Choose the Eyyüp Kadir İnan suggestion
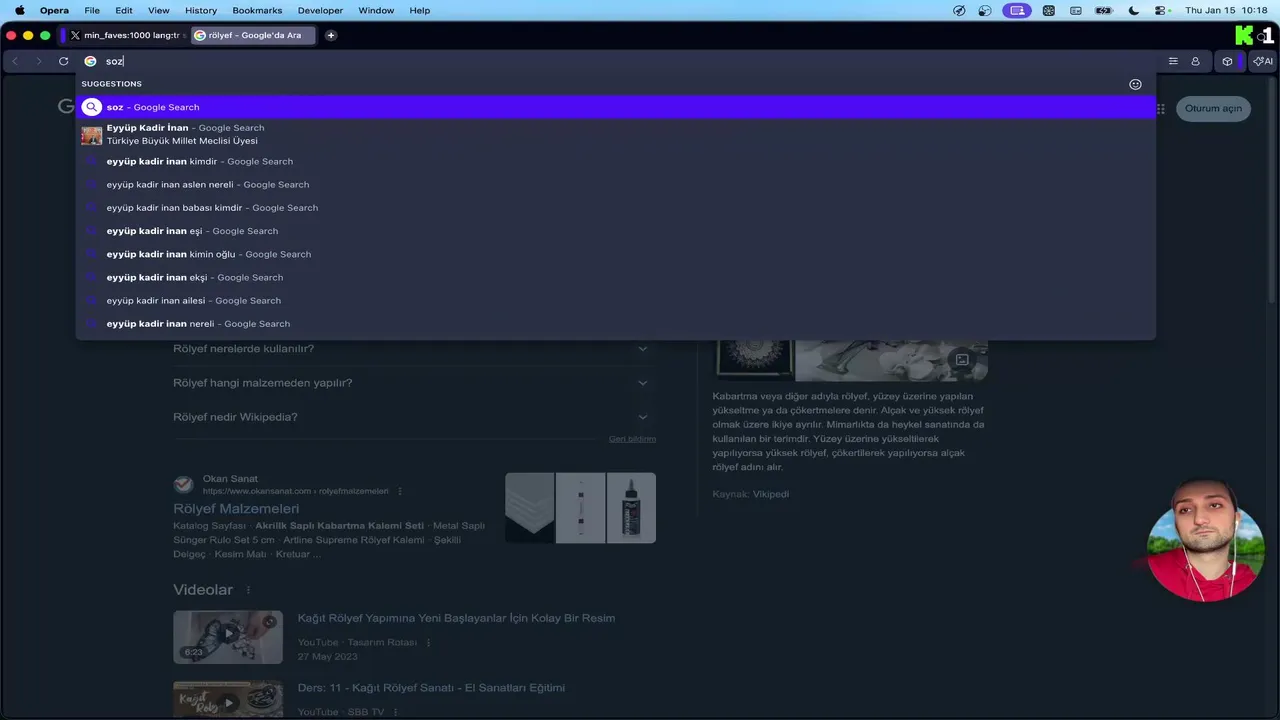Screen dimensions: 1280x720 point(616,134)
